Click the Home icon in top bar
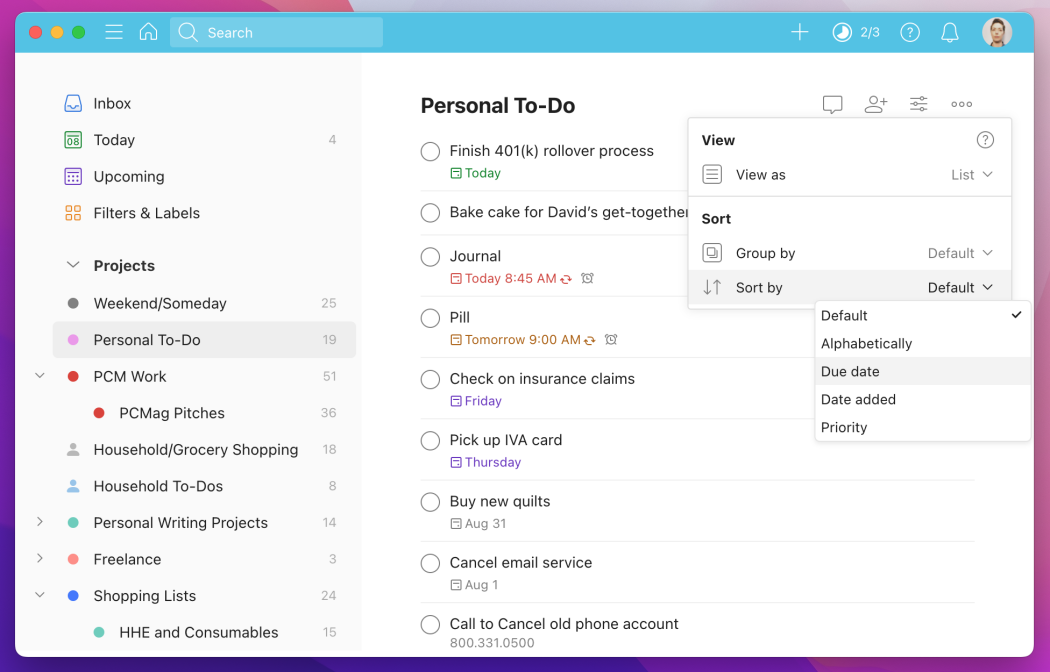Viewport: 1050px width, 672px height. coord(148,31)
